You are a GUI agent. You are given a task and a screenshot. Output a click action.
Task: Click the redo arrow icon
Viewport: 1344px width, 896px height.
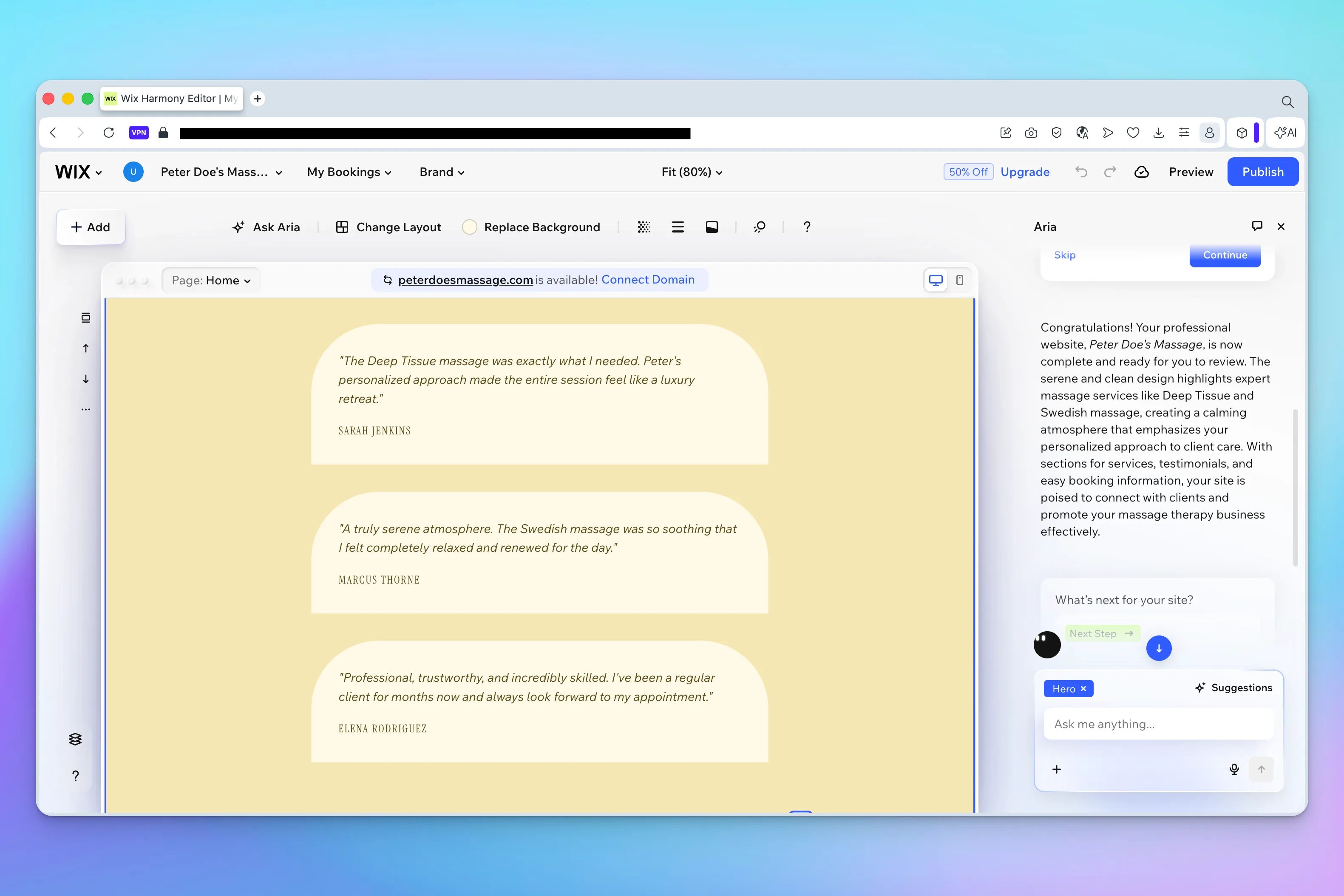[x=1110, y=172]
